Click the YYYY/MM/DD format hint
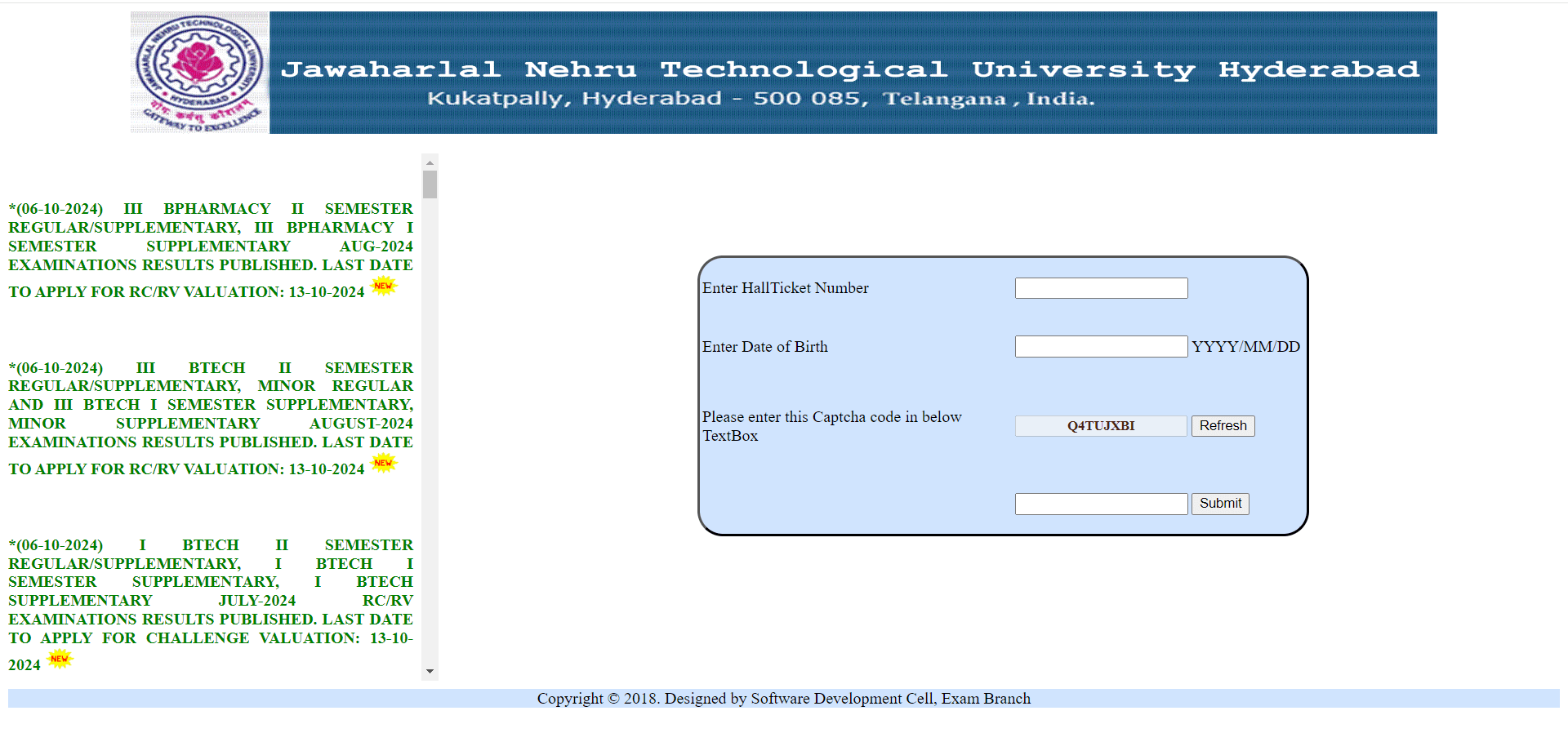Viewport: 1568px width, 733px height. (1245, 347)
